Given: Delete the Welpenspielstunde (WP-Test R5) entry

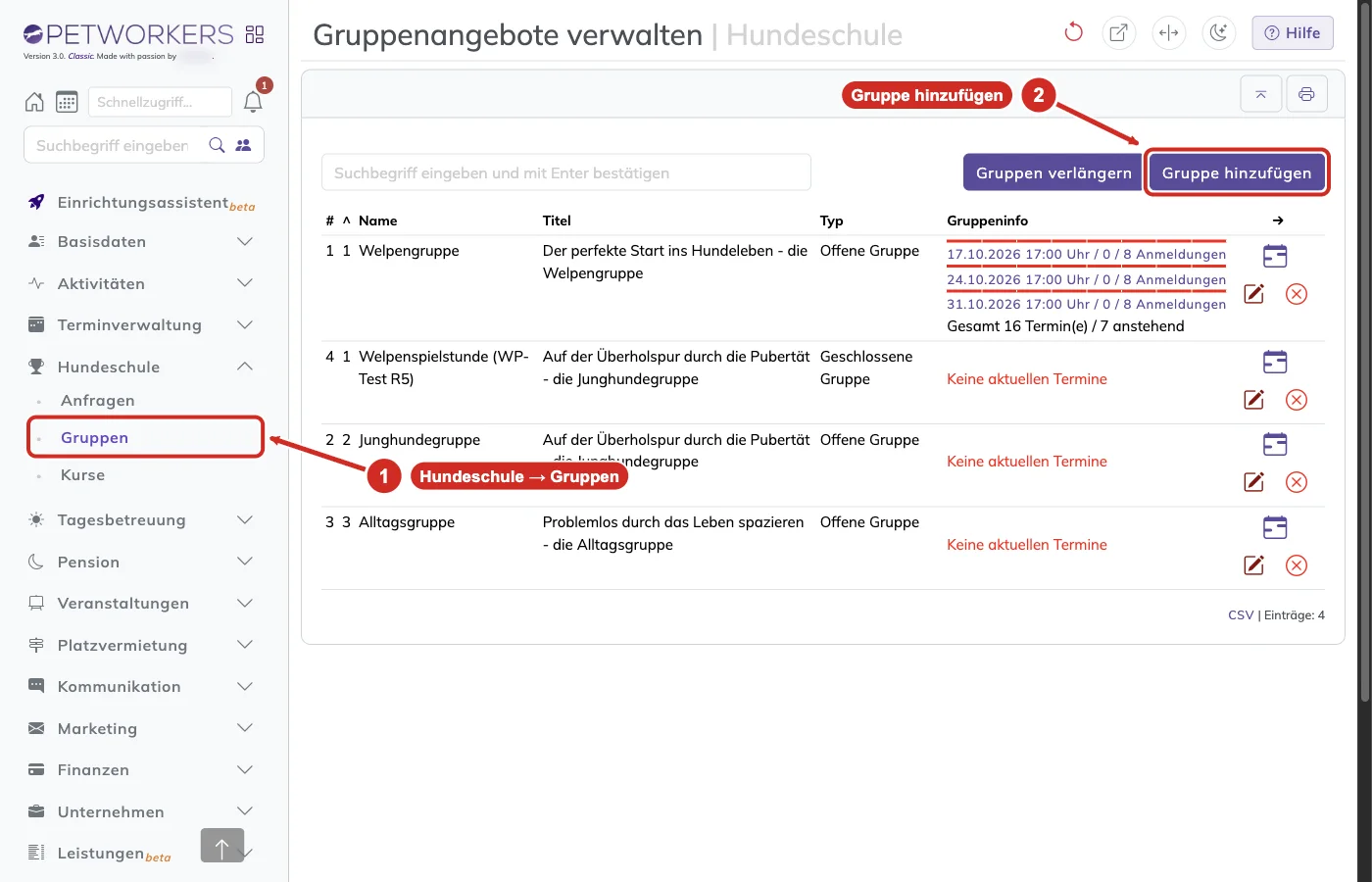Looking at the screenshot, I should (1297, 400).
